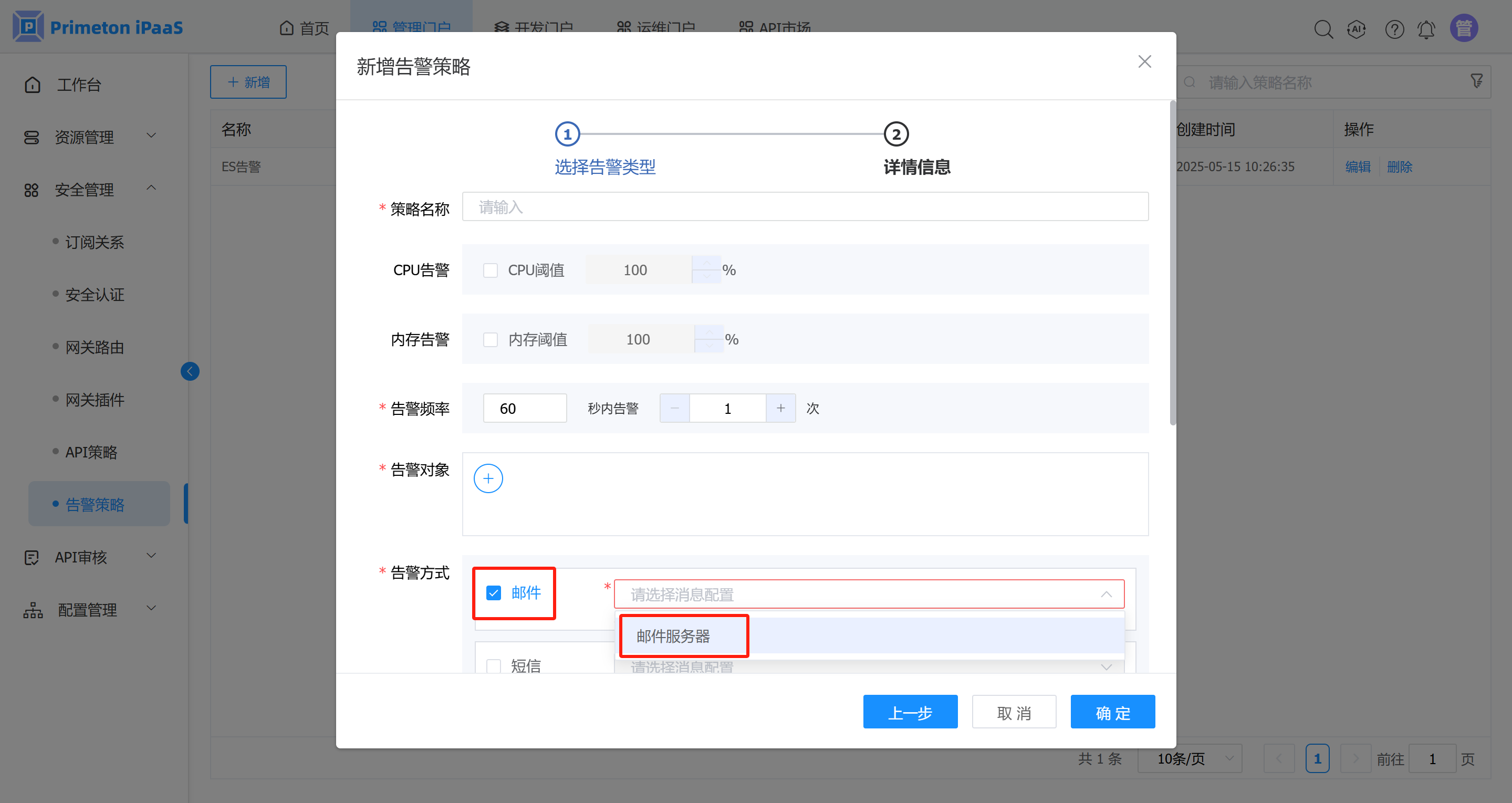Image resolution: width=1512 pixels, height=803 pixels.
Task: Increase alert count with plus stepper
Action: 780,408
